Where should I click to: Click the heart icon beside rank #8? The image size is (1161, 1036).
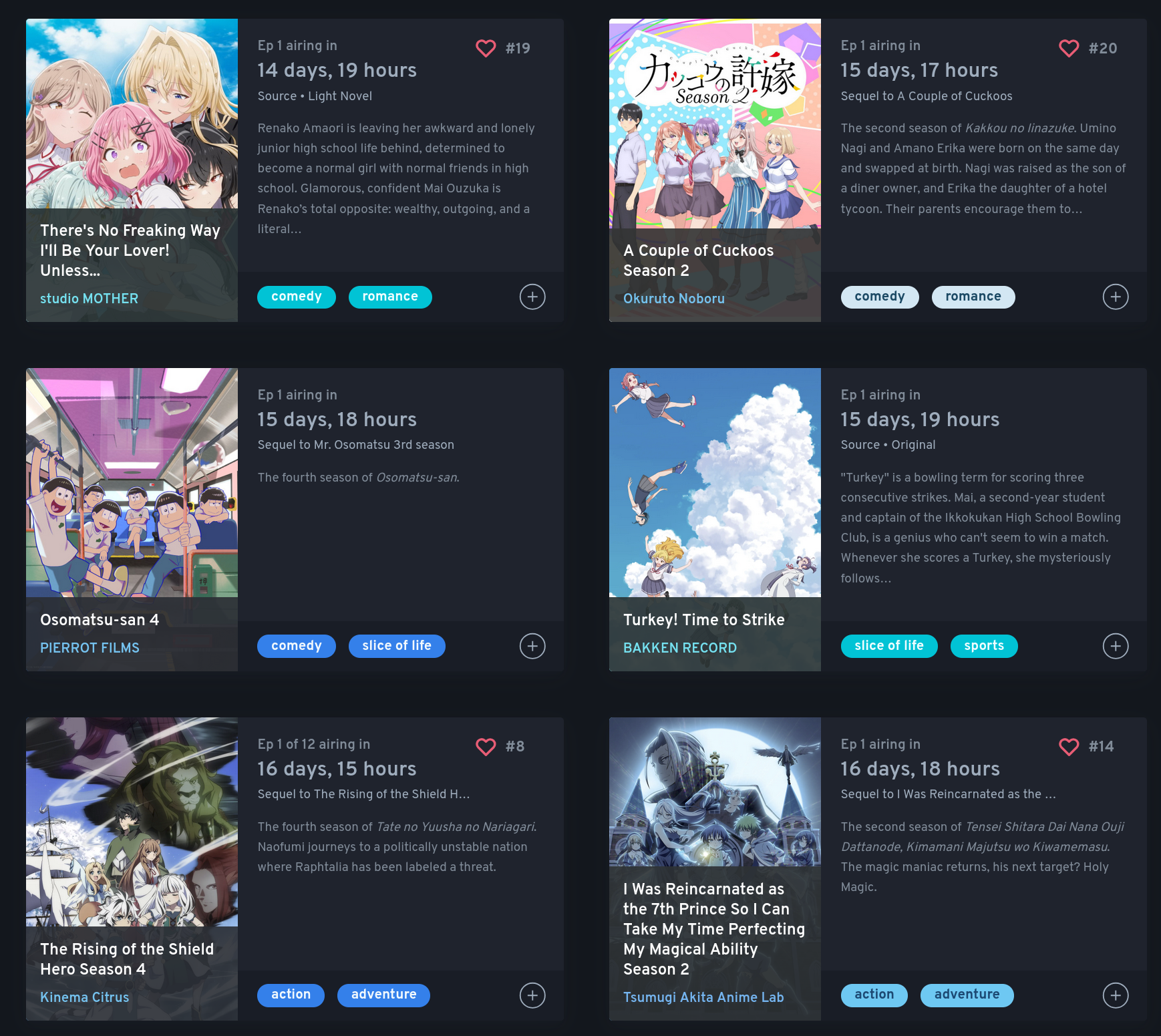point(486,746)
